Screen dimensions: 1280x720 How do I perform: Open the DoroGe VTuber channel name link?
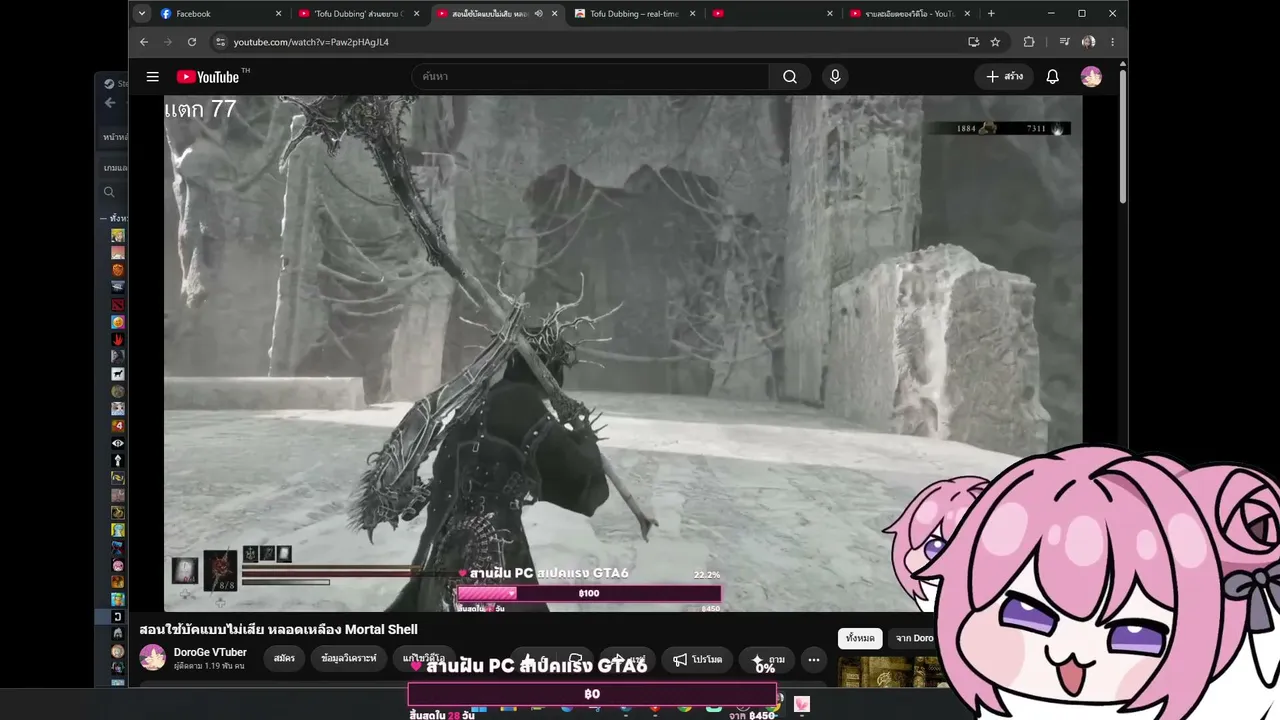[210, 652]
